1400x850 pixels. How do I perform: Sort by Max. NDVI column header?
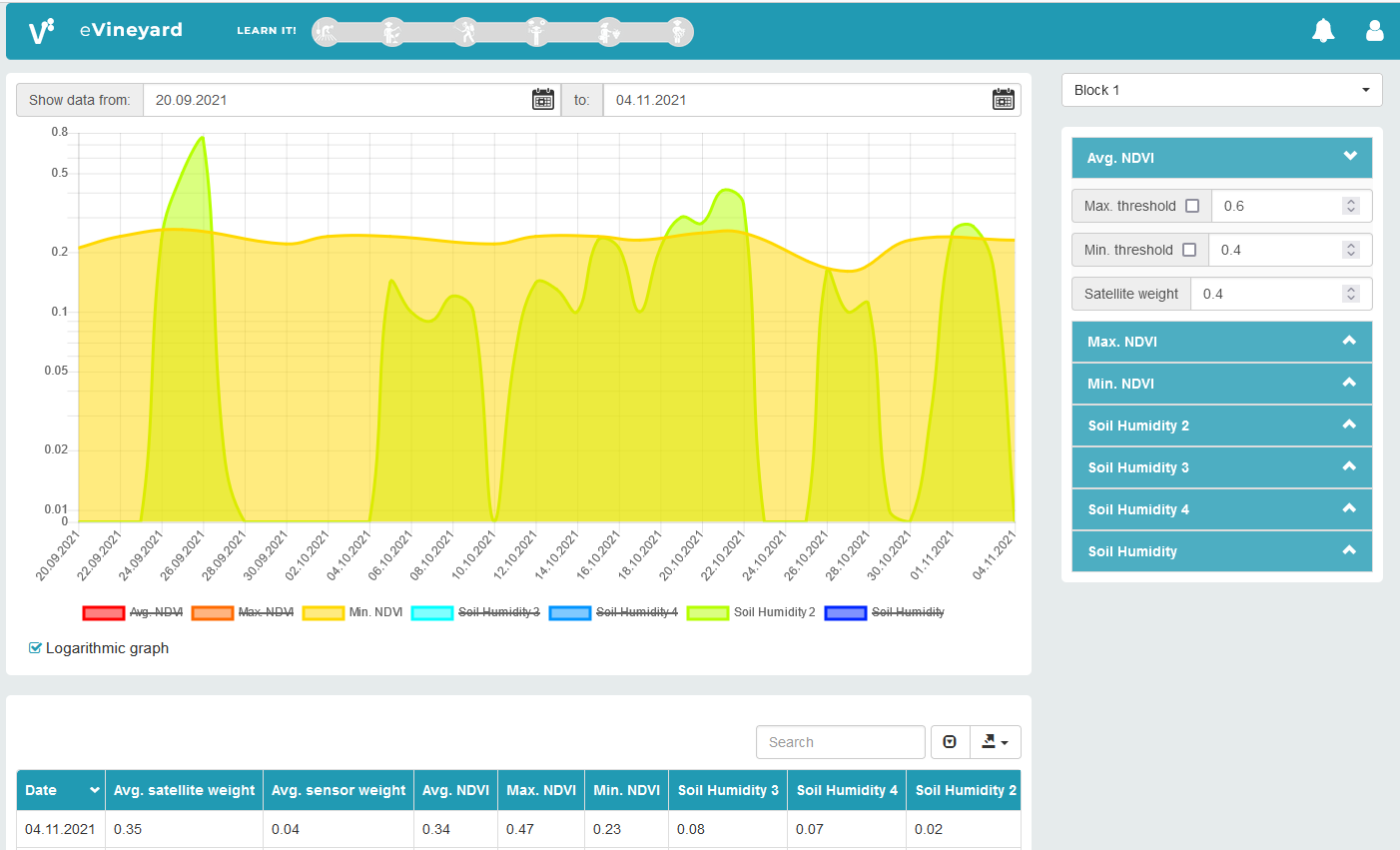541,790
